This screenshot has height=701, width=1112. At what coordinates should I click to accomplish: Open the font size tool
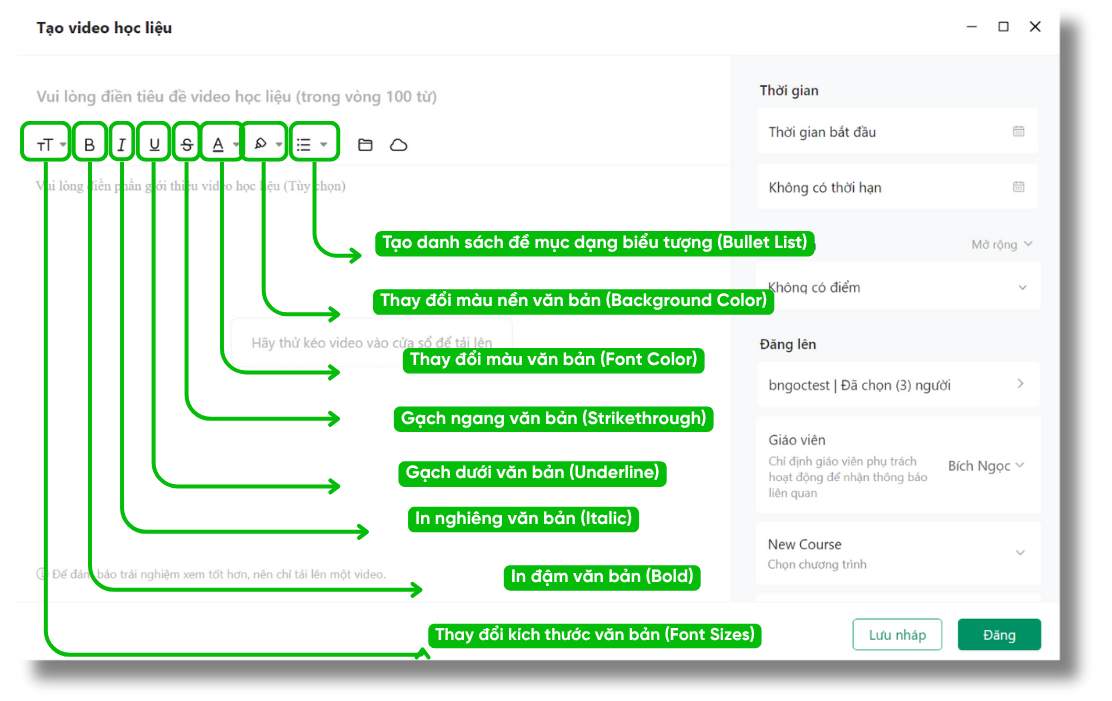click(45, 145)
